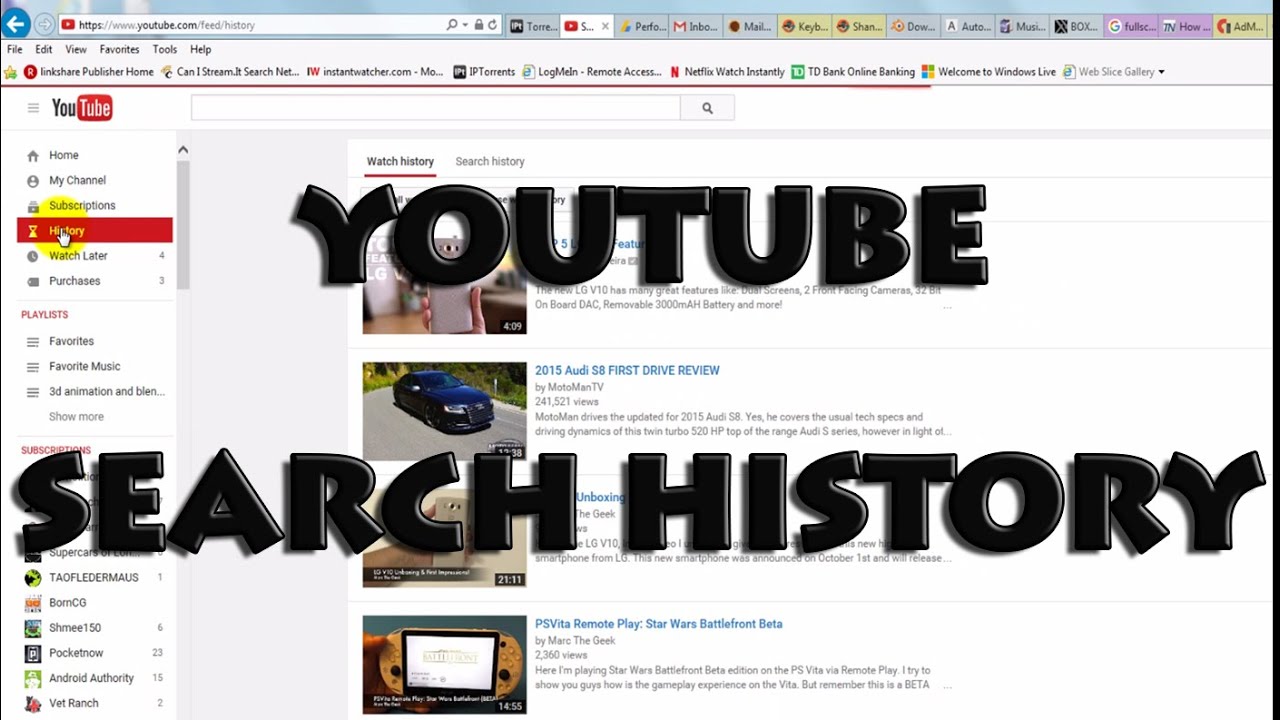Click the LG V10 video thumbnail showing 4:09

pyautogui.click(x=444, y=285)
